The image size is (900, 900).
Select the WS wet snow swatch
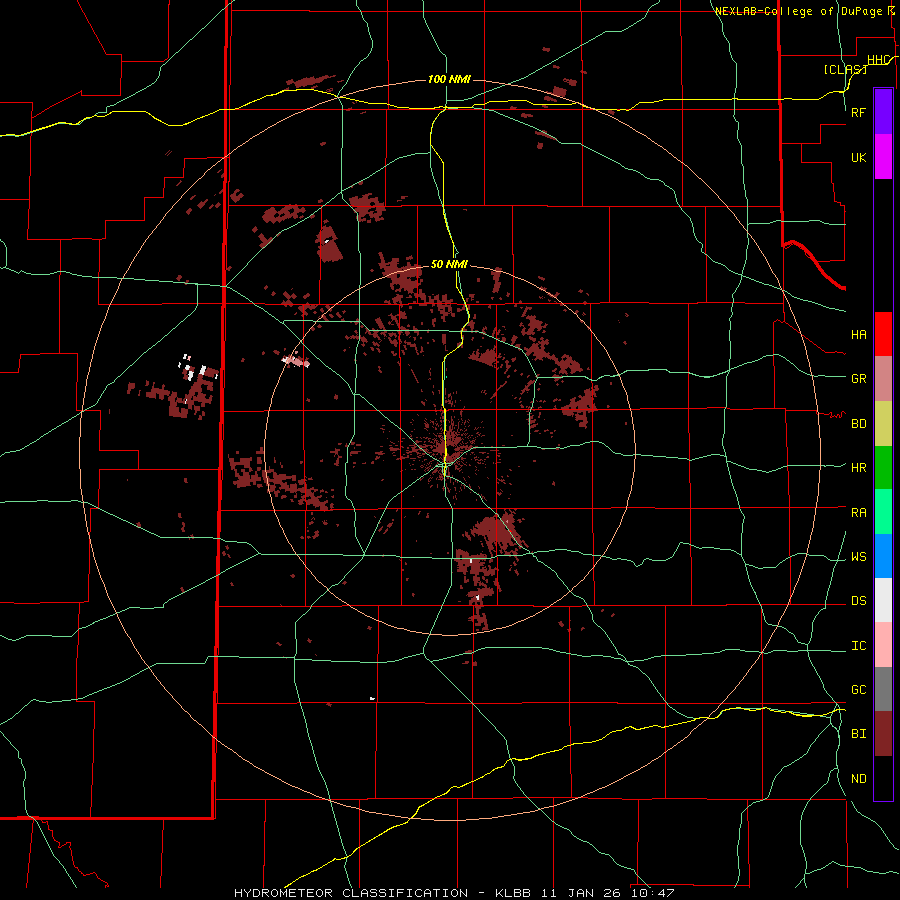[883, 556]
